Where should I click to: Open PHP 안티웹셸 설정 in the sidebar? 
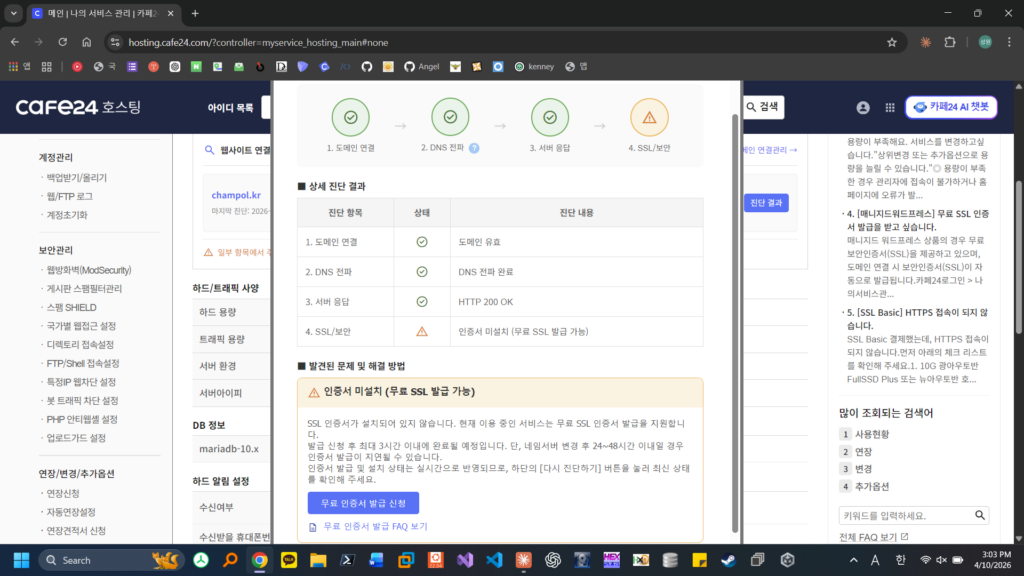coord(82,419)
